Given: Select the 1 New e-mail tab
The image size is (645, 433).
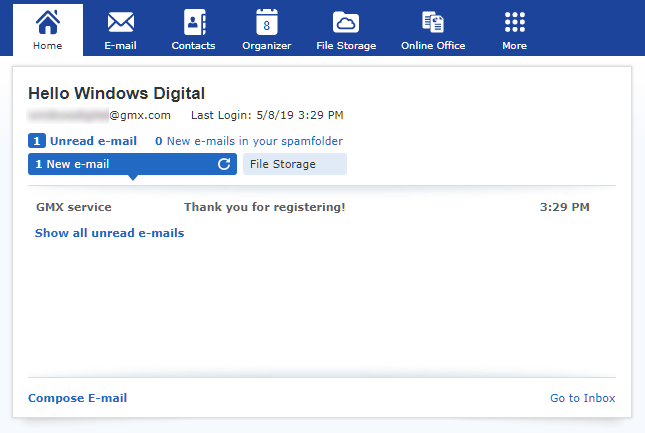Looking at the screenshot, I should point(132,164).
